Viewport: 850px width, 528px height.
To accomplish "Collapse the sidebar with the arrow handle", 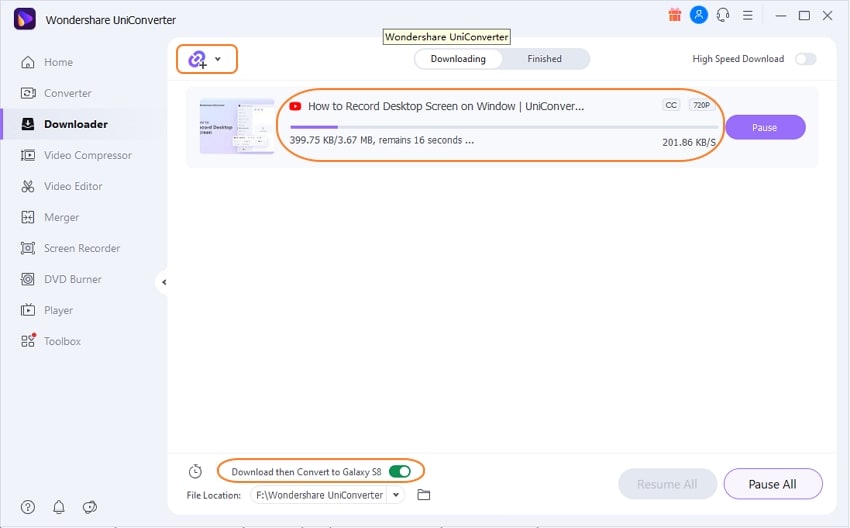I will click(x=163, y=282).
